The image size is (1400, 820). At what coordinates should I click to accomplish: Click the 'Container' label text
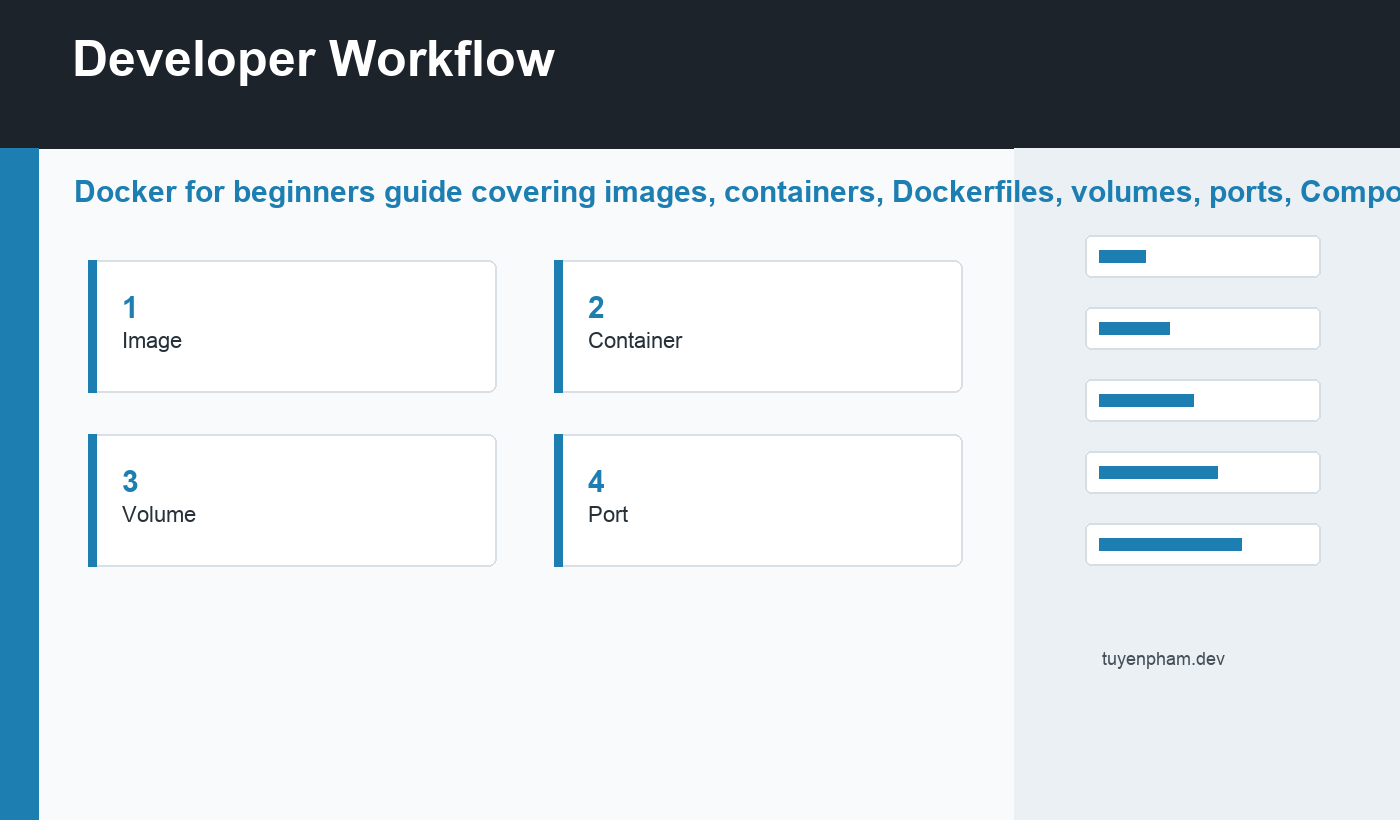(635, 340)
